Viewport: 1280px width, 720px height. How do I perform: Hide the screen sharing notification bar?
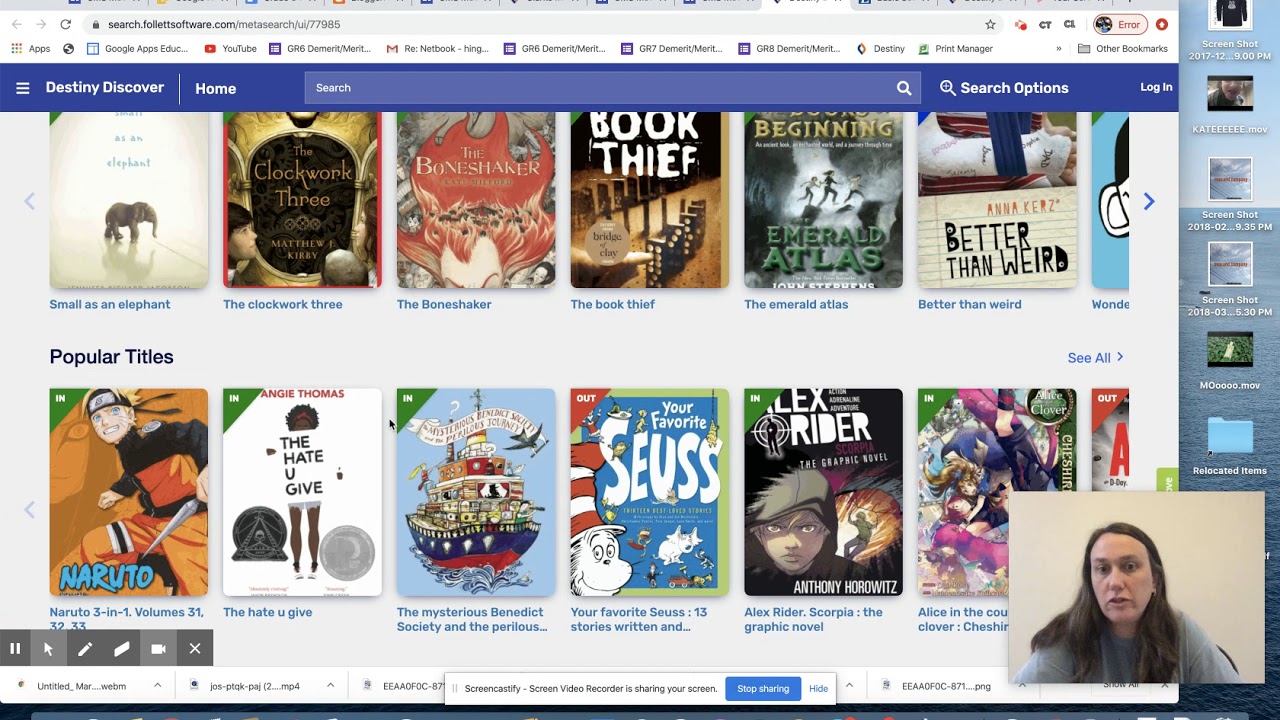coord(818,688)
